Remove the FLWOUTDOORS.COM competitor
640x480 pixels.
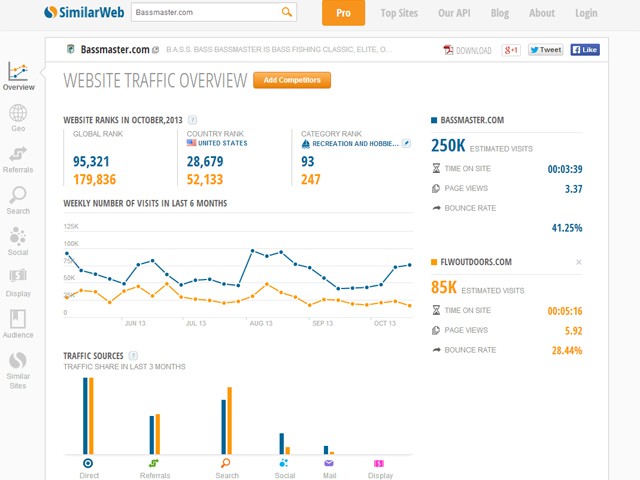579,262
